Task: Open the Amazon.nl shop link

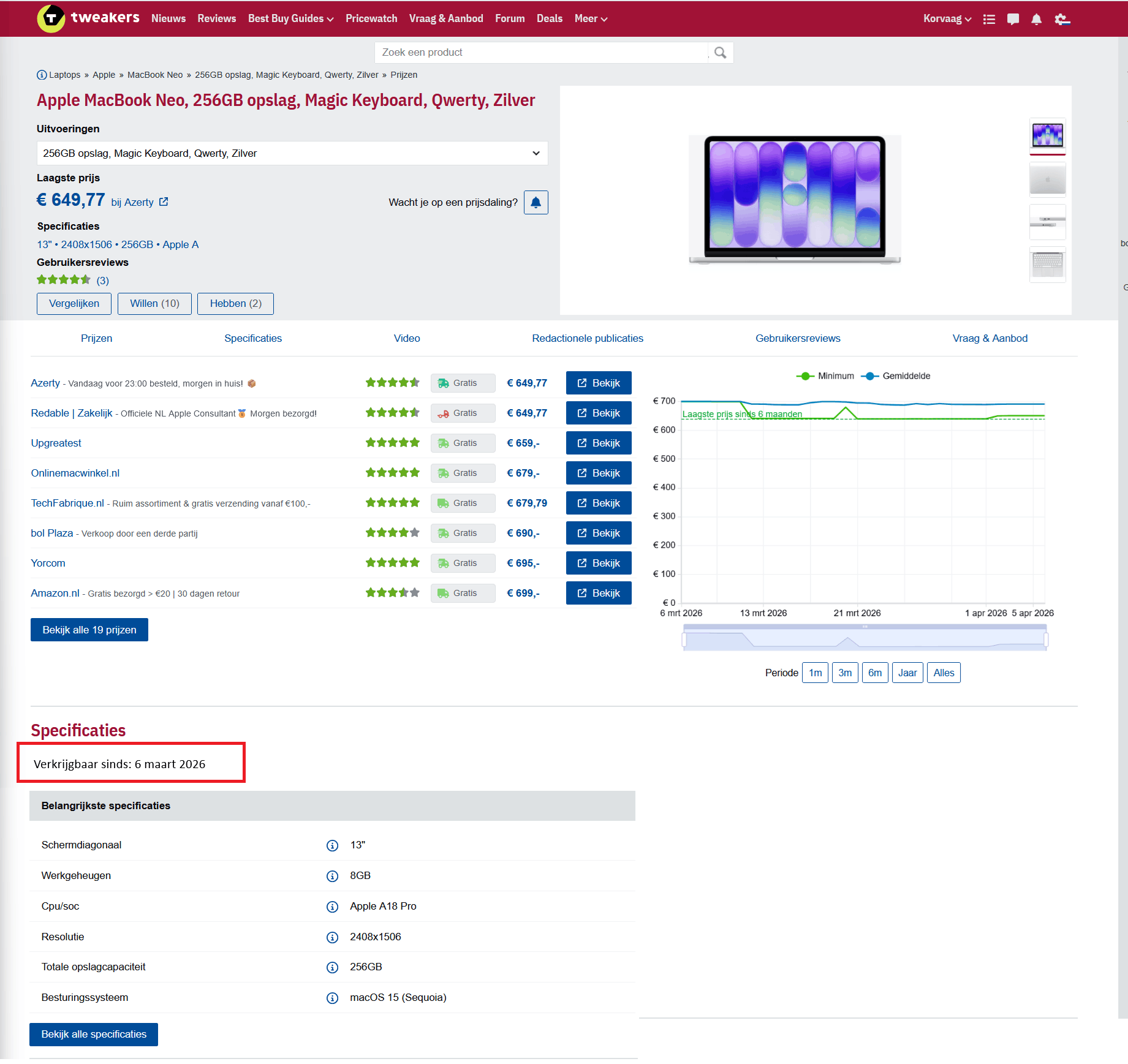Action: 55,593
